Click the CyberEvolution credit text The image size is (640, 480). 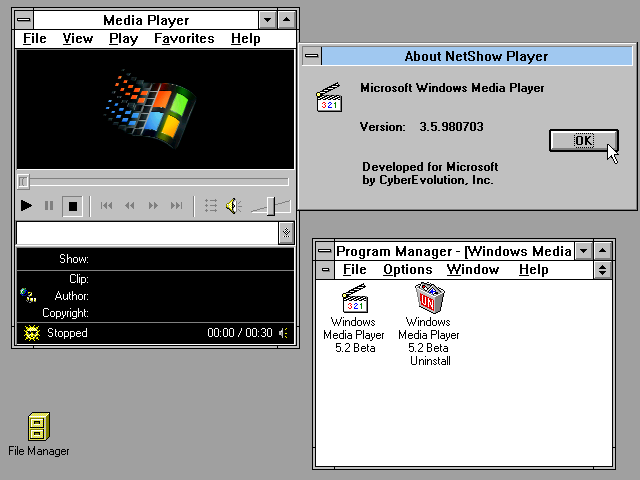430,173
